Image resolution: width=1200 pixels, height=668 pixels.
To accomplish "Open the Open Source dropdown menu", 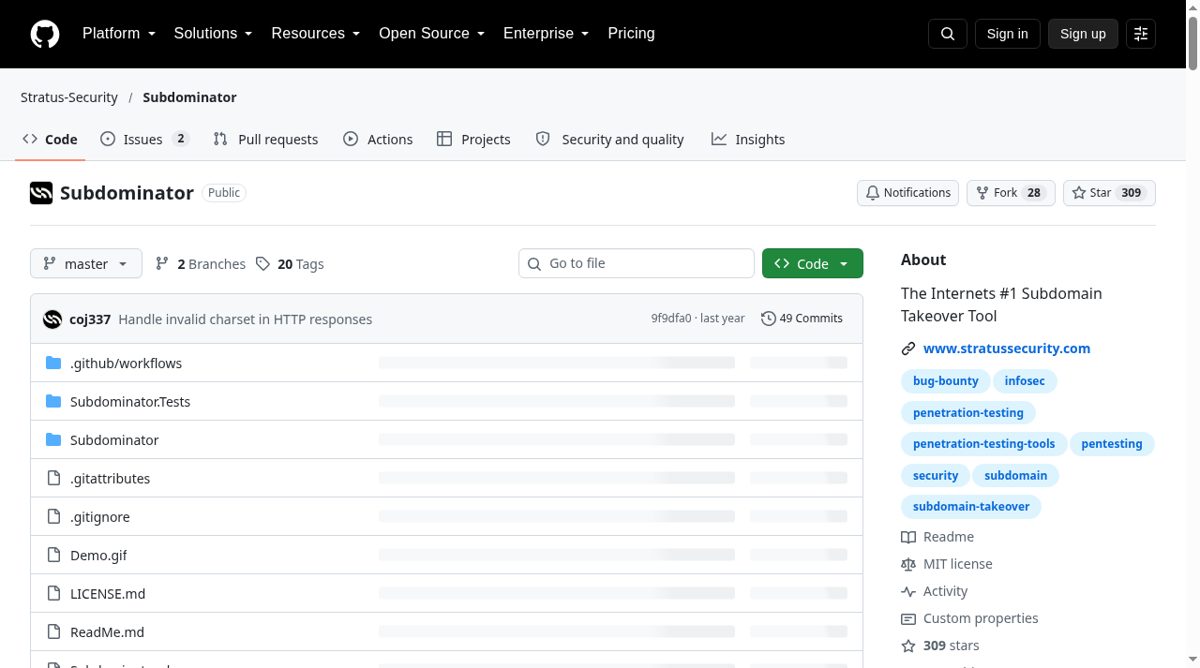I will pos(431,33).
